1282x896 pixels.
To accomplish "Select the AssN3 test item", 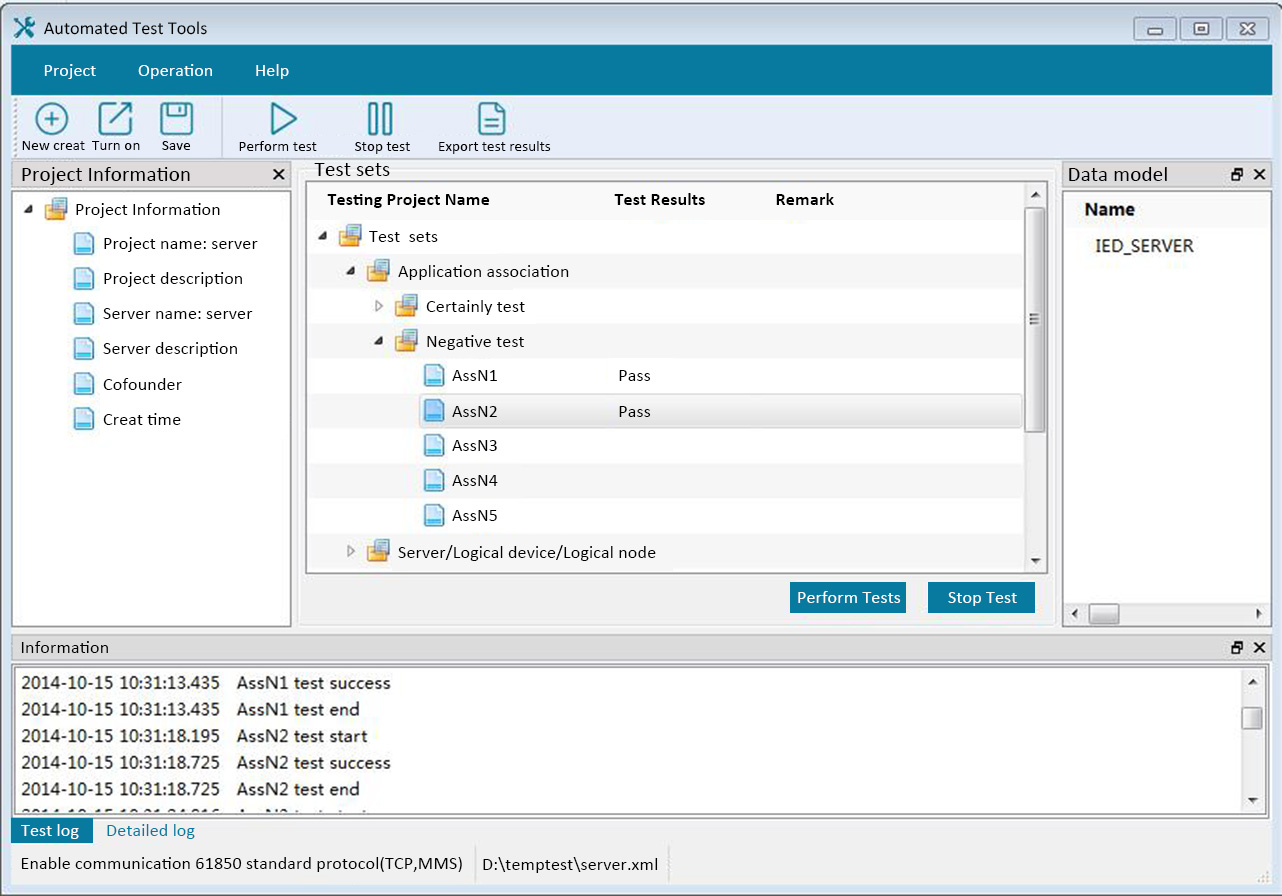I will coord(474,446).
